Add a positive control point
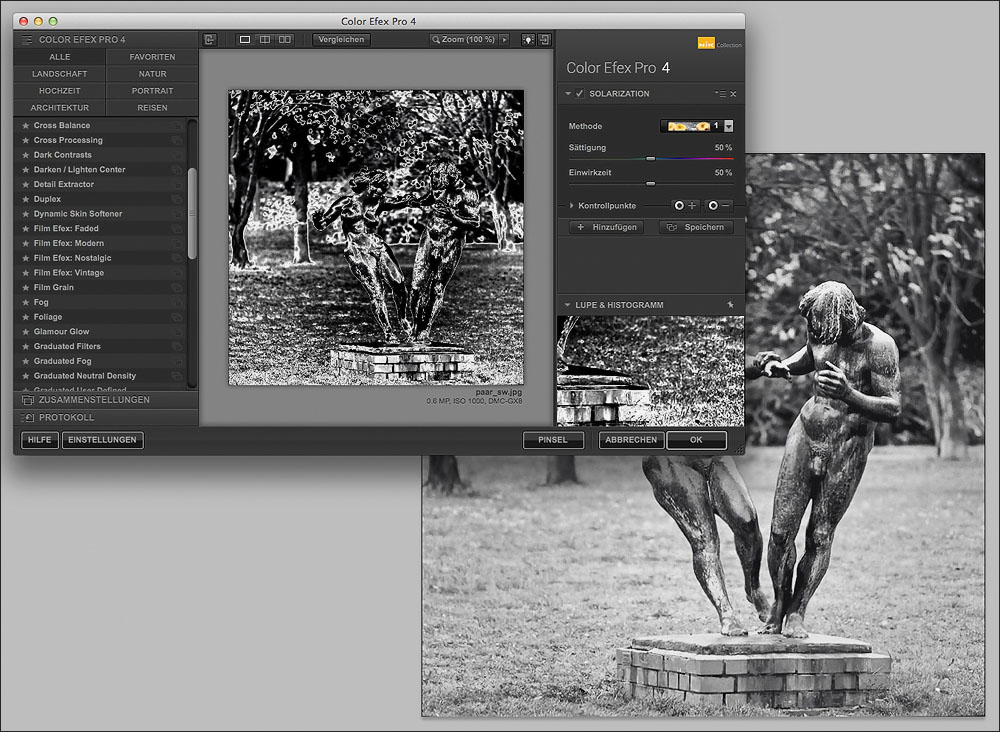 click(686, 205)
